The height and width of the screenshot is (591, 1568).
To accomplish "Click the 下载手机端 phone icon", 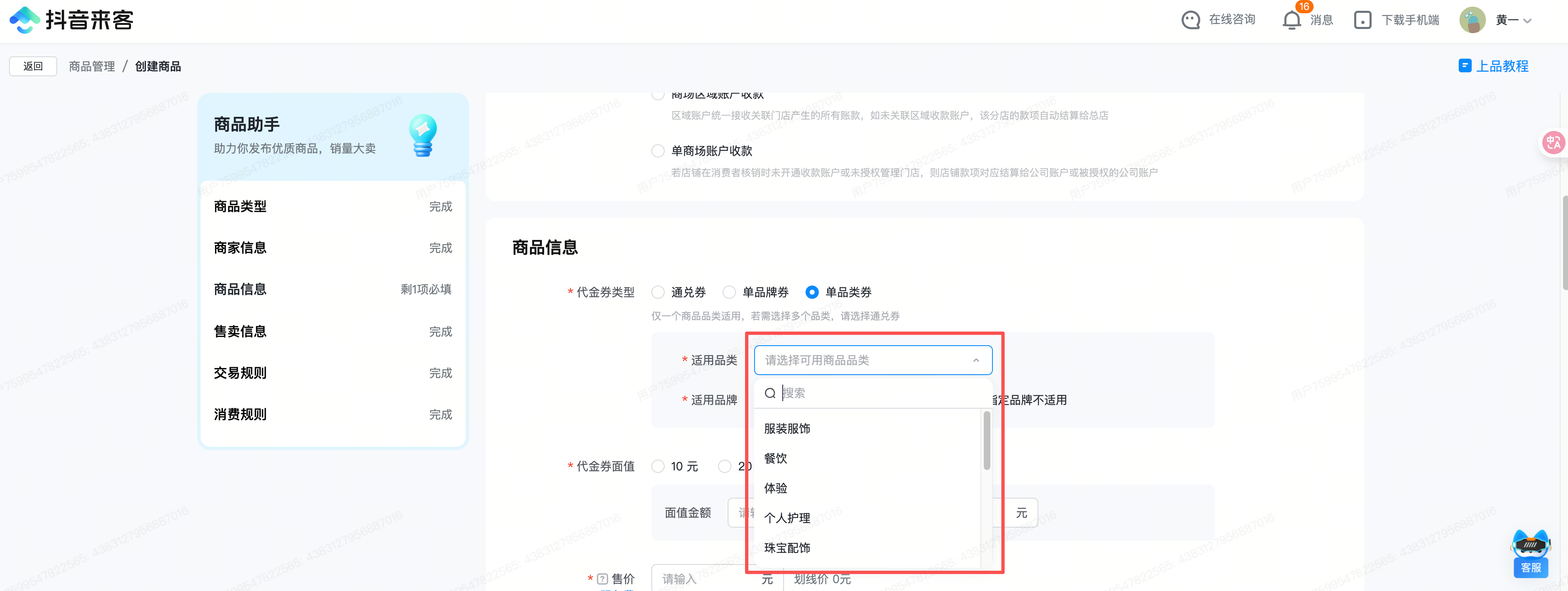I will [x=1362, y=20].
